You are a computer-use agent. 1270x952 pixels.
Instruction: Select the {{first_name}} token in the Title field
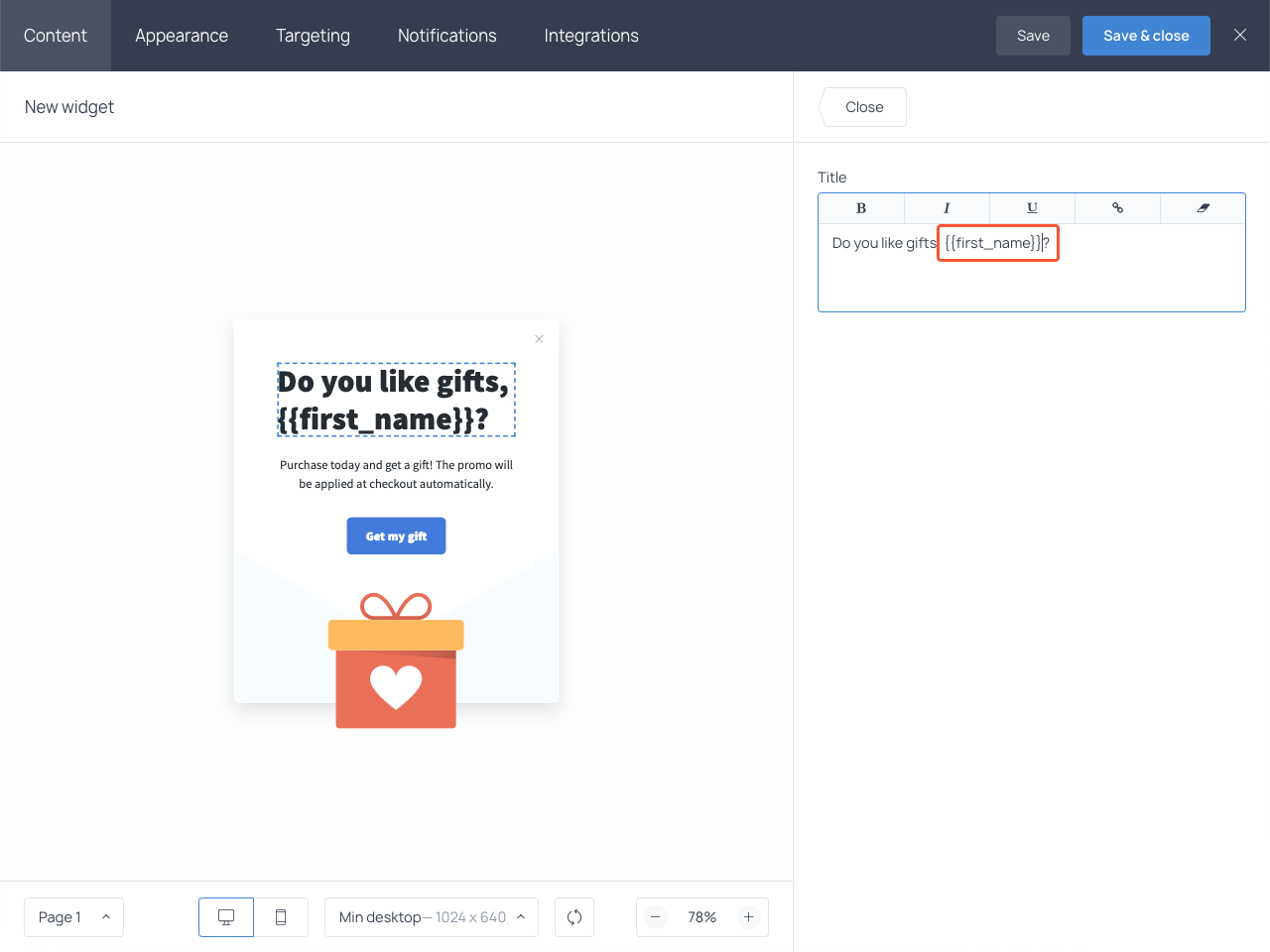pyautogui.click(x=996, y=242)
